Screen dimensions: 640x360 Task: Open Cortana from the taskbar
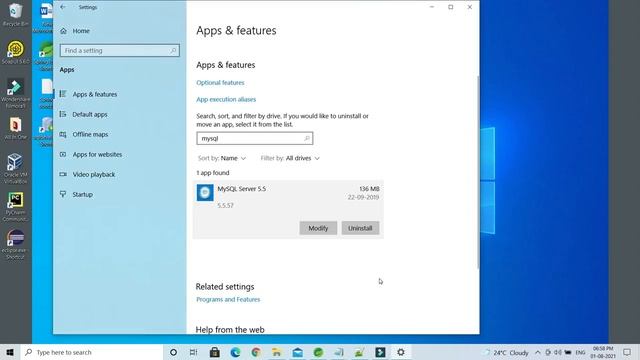click(173, 352)
